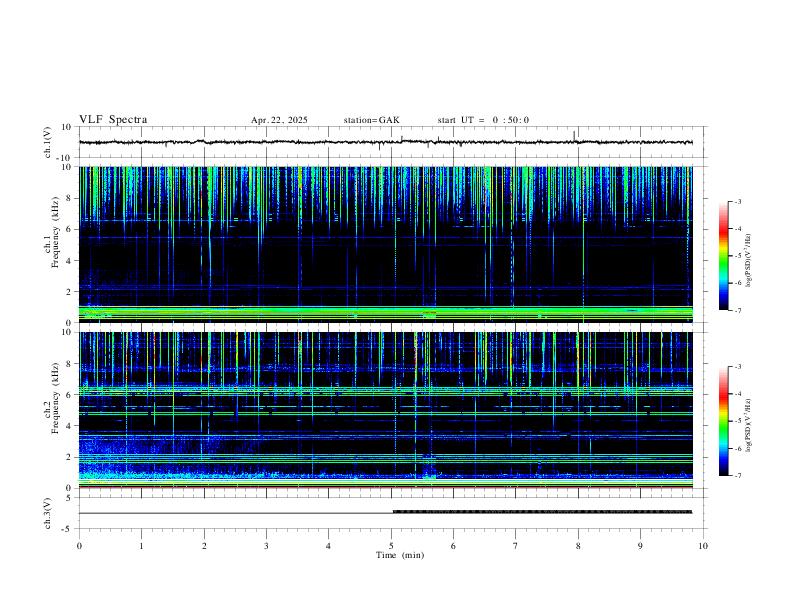
Task: Click the 10 tick on the Time axis
Action: (703, 546)
